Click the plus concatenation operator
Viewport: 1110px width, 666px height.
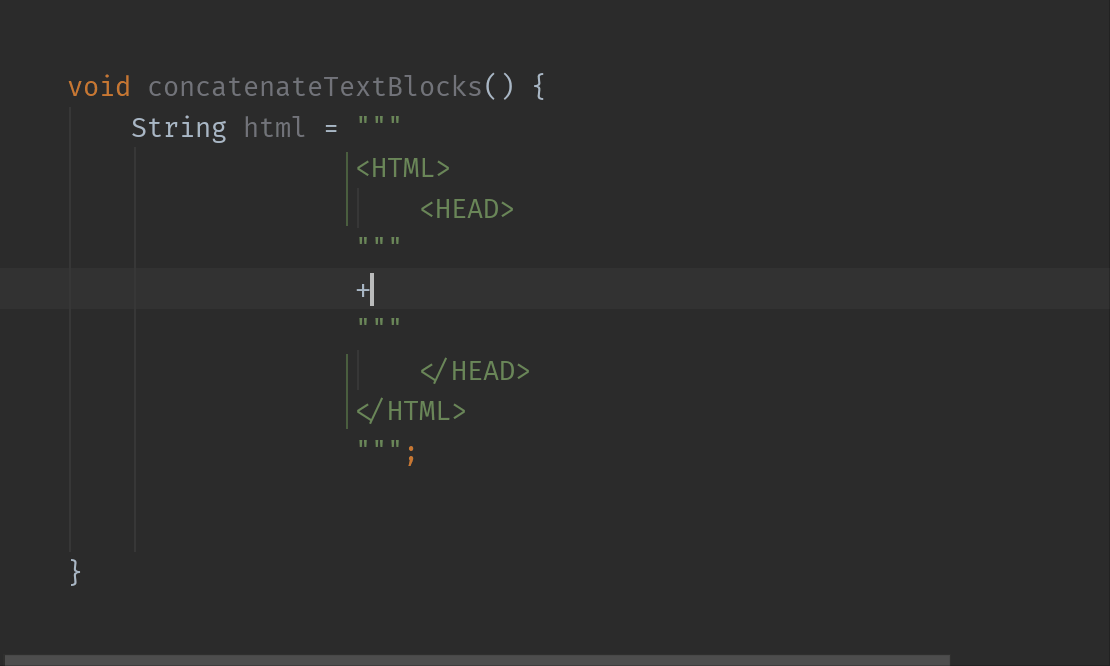coord(362,289)
